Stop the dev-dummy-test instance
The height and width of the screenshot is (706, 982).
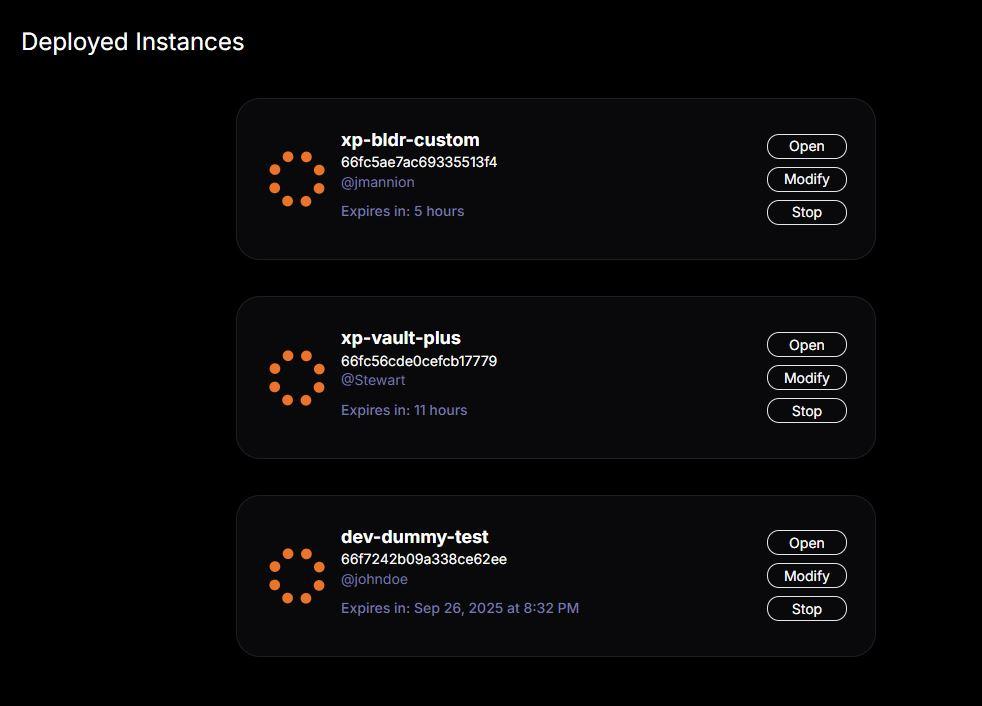click(807, 609)
